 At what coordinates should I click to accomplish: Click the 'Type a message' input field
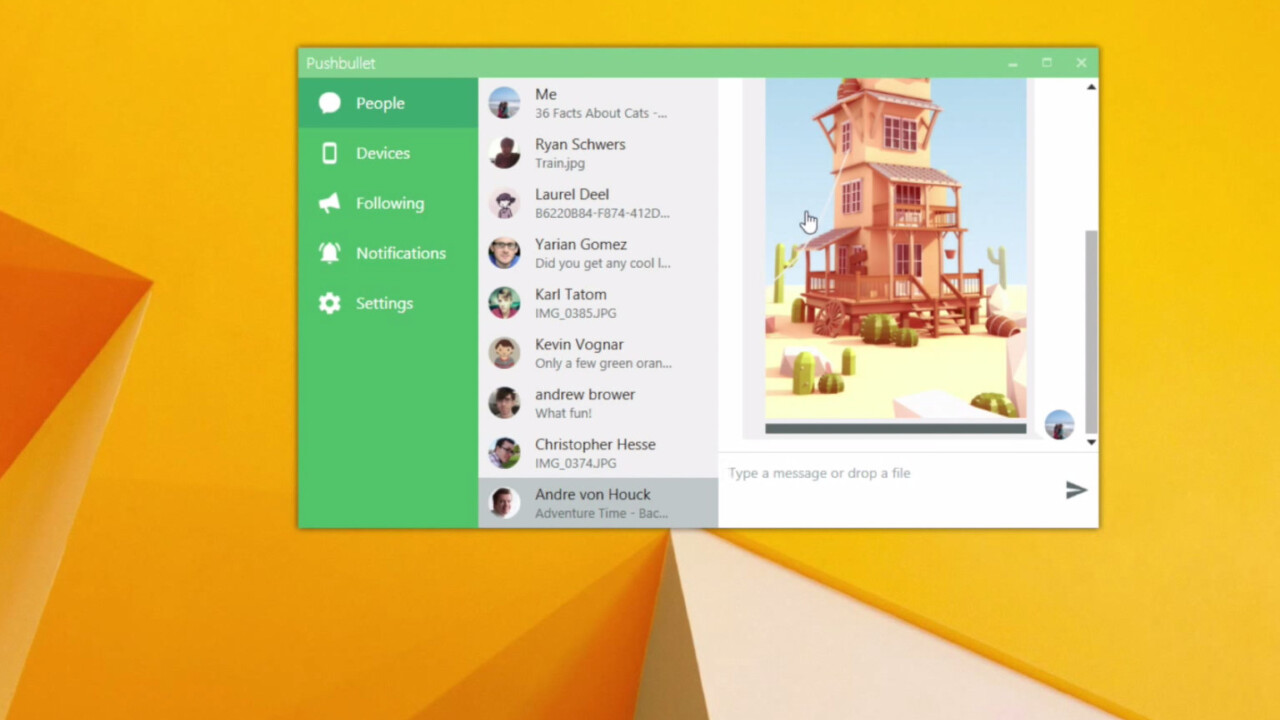[x=885, y=473]
